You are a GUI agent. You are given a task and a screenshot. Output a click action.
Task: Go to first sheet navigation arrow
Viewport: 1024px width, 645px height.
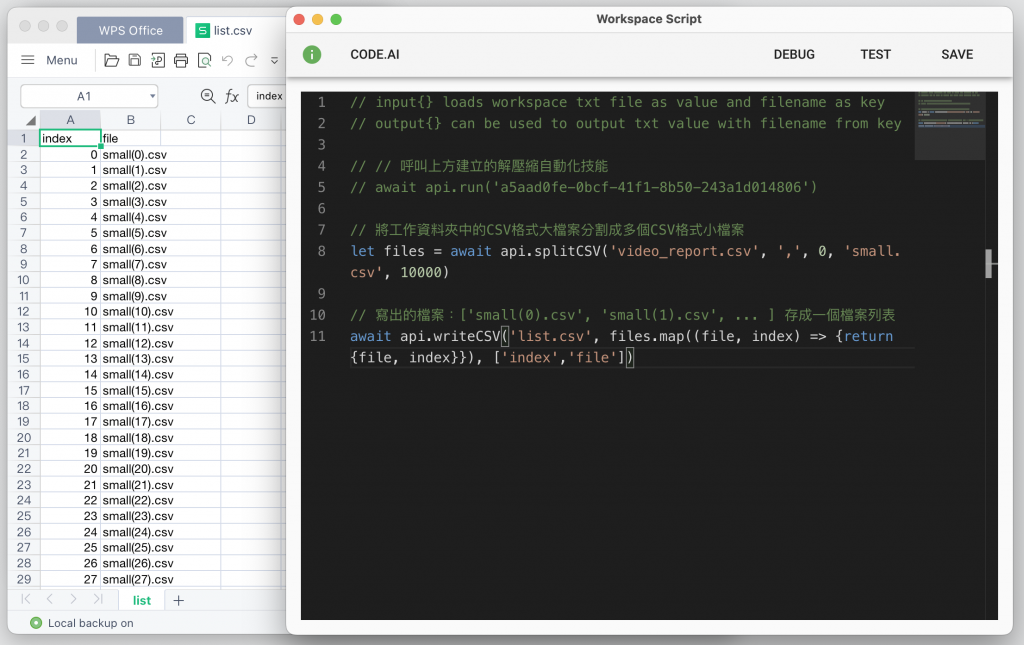pyautogui.click(x=26, y=599)
